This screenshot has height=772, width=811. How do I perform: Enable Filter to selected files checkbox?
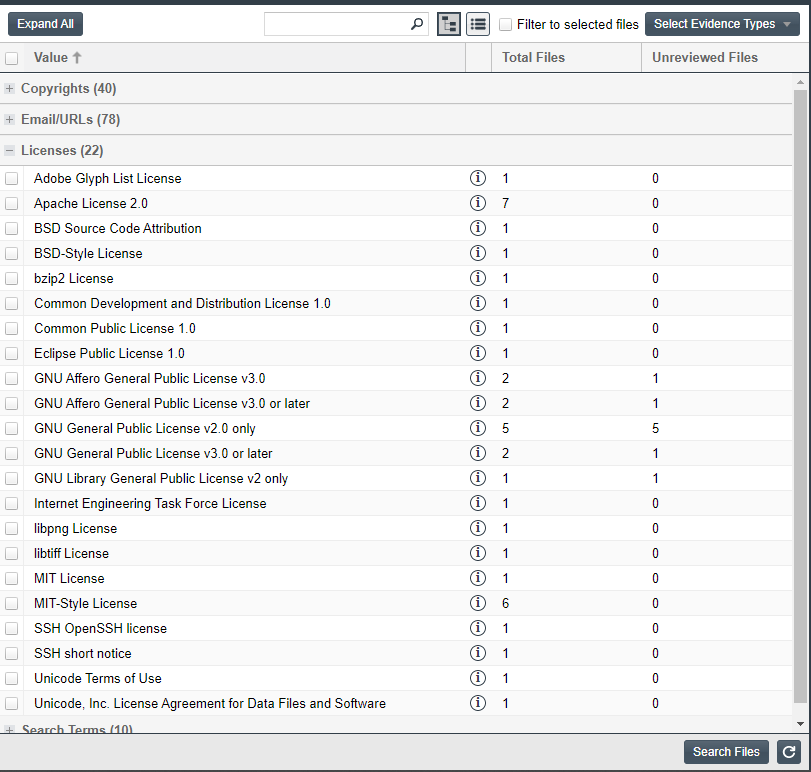click(x=506, y=24)
